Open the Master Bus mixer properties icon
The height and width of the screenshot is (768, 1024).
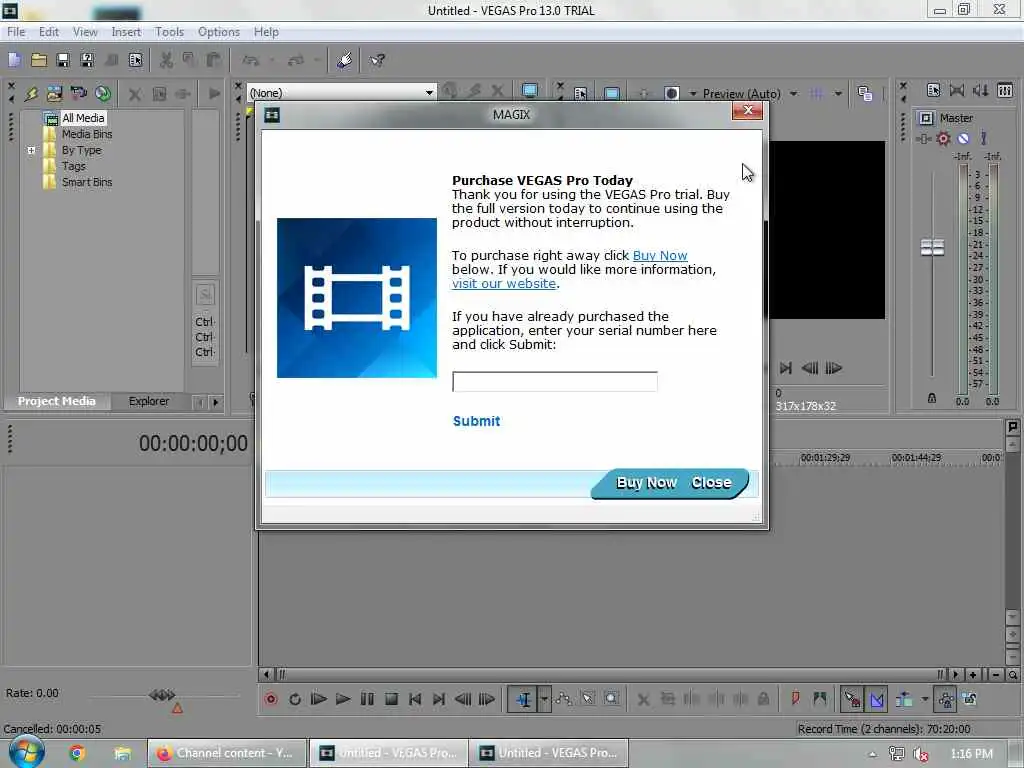pos(933,90)
